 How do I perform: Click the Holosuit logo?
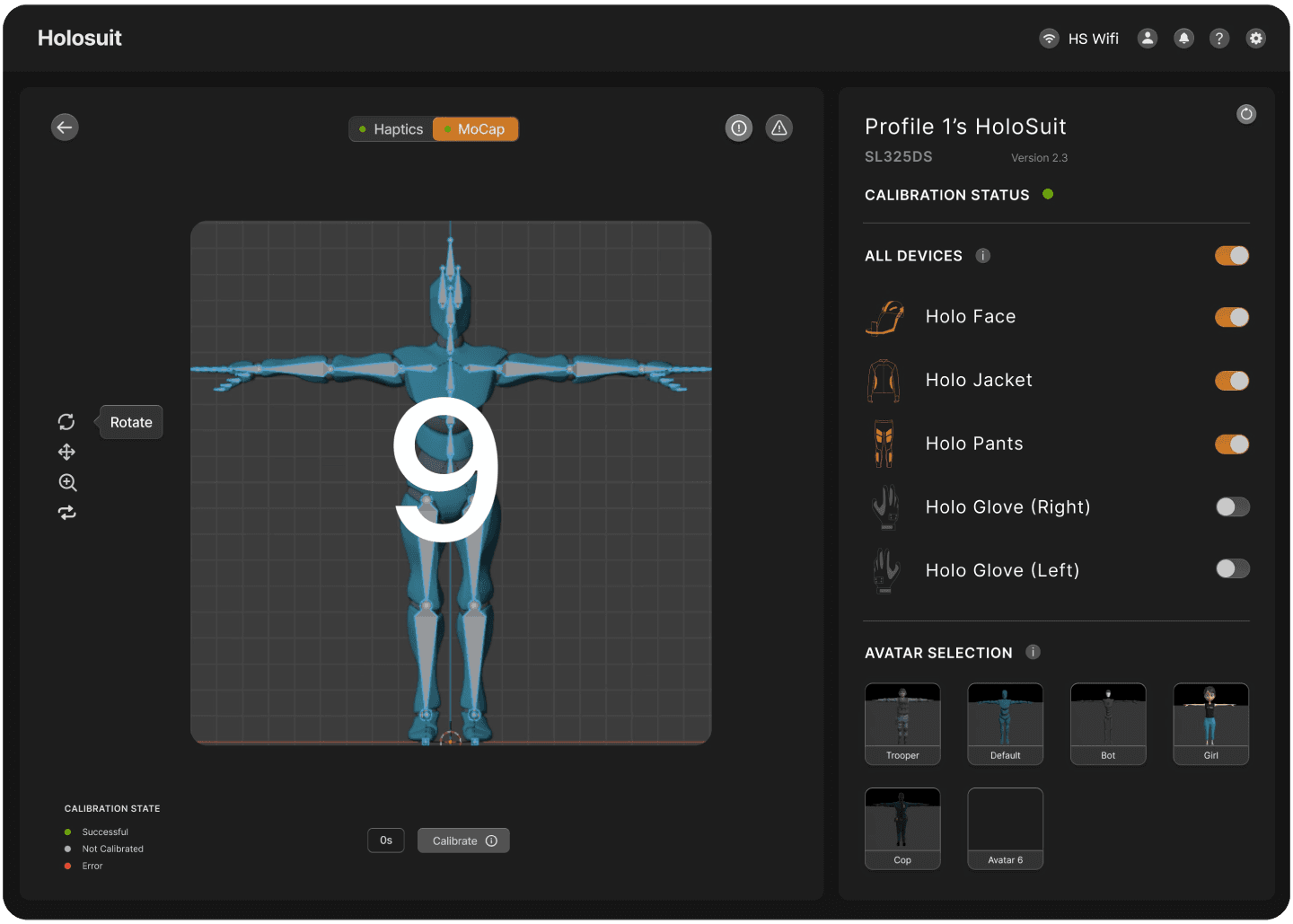coord(80,38)
